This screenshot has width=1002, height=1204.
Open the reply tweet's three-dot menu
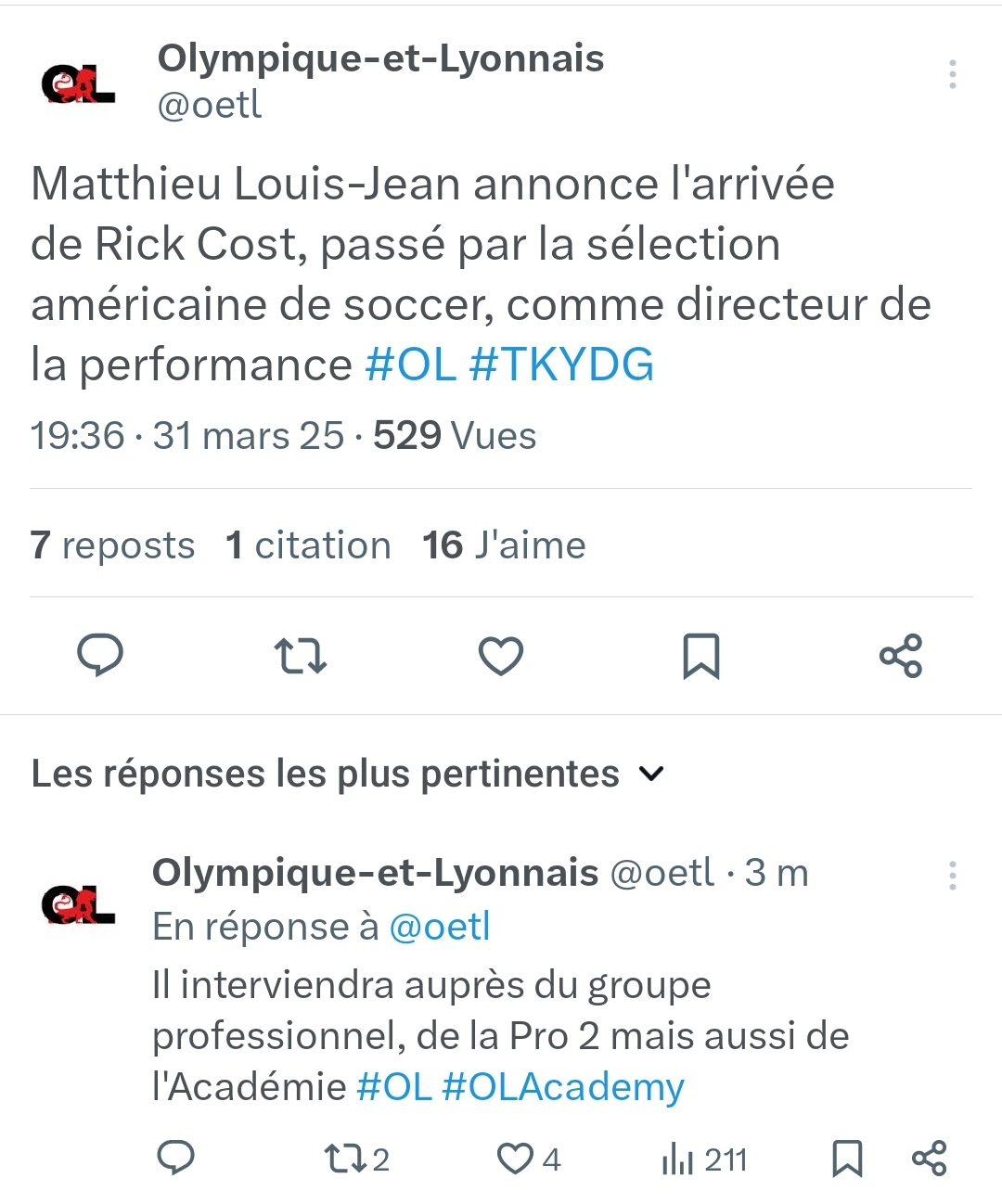pos(952,876)
